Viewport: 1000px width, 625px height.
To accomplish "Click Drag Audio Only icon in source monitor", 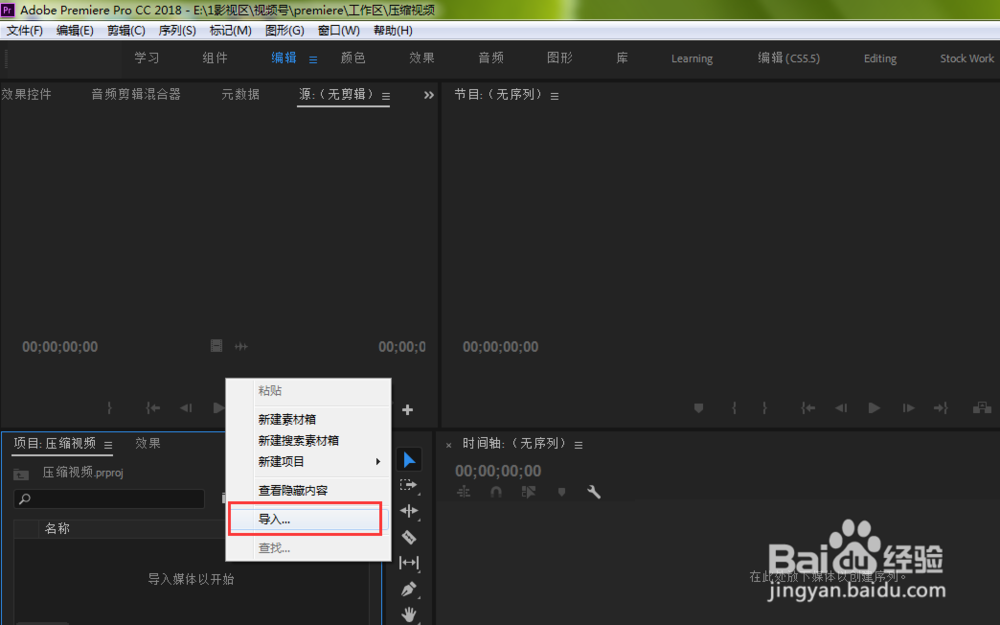I will tap(241, 346).
